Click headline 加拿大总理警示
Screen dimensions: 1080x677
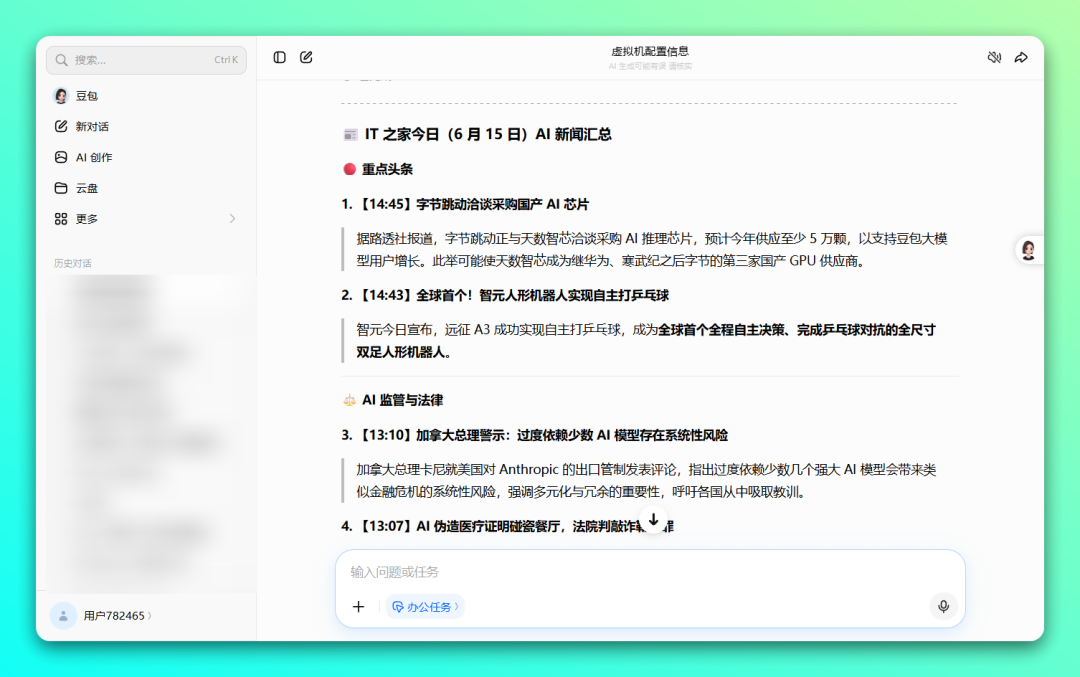pos(463,435)
